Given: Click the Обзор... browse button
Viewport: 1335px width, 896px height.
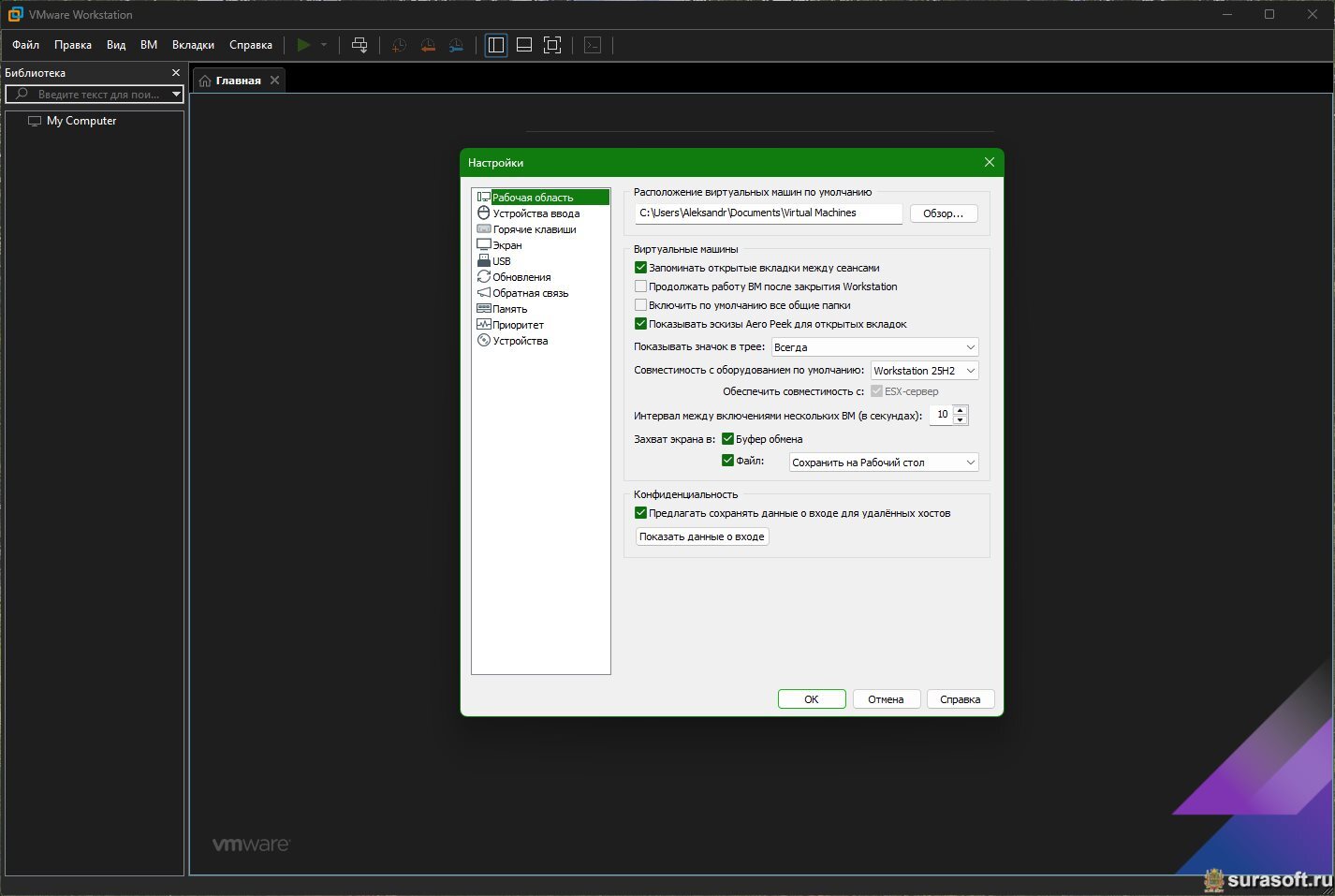Looking at the screenshot, I should (943, 213).
